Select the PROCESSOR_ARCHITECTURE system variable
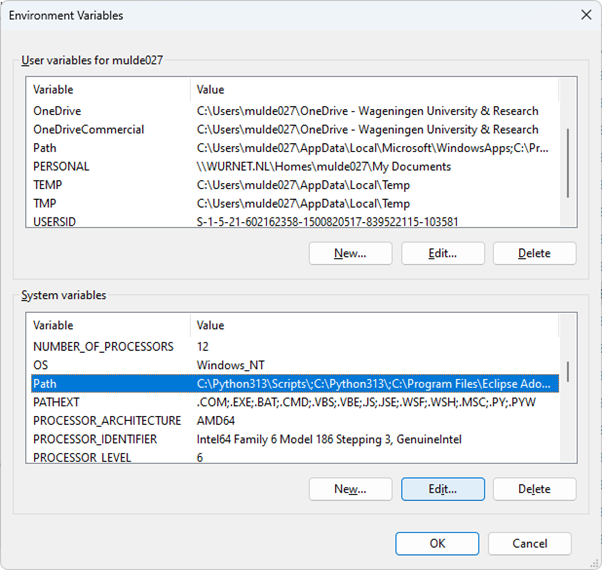 pyautogui.click(x=107, y=420)
